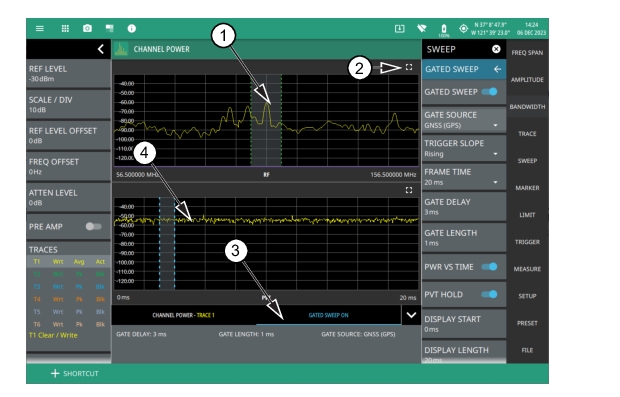Click the SHORTCUT add button
Image resolution: width=620 pixels, height=397 pixels.
click(75, 373)
